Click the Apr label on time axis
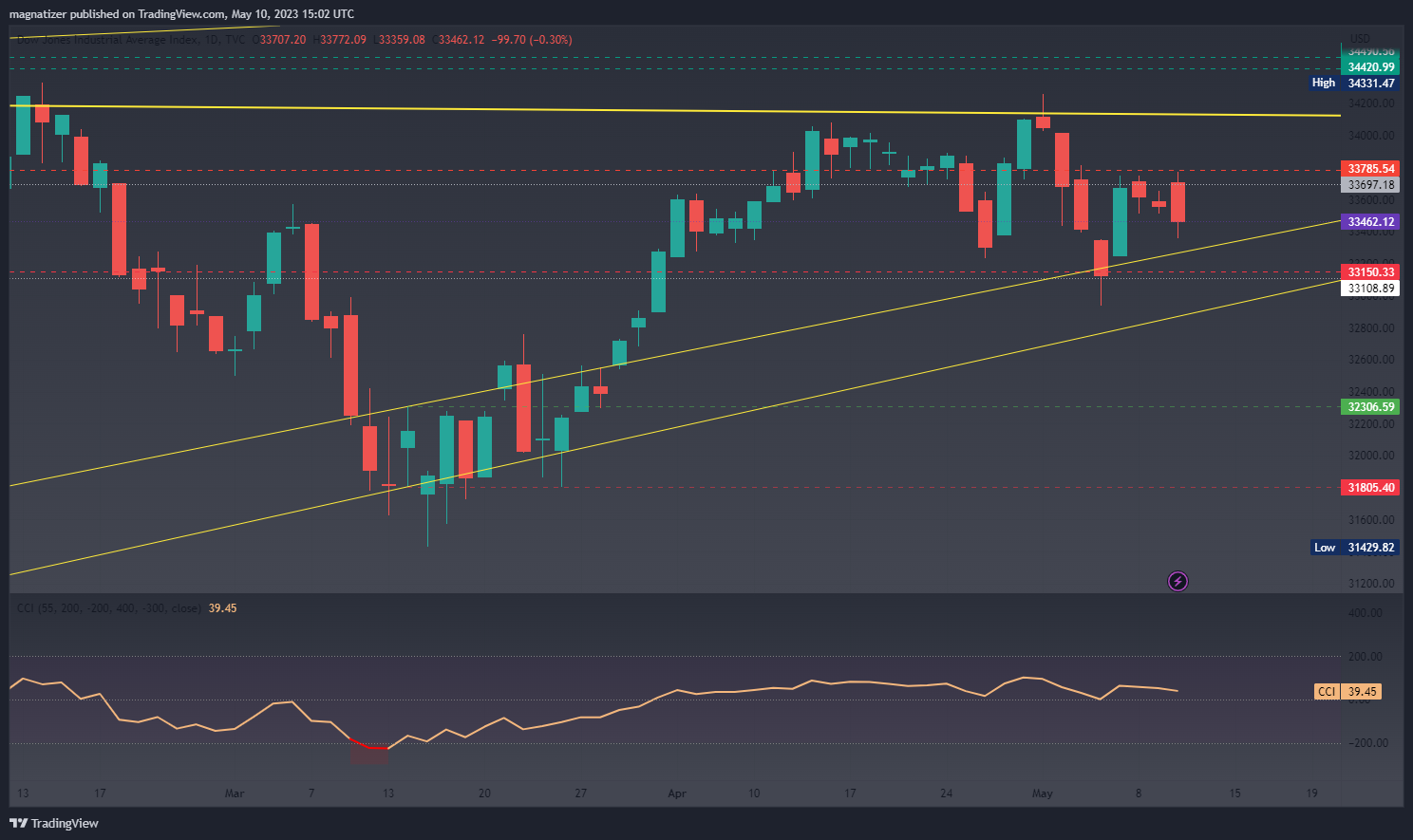This screenshot has height=840, width=1413. [677, 793]
